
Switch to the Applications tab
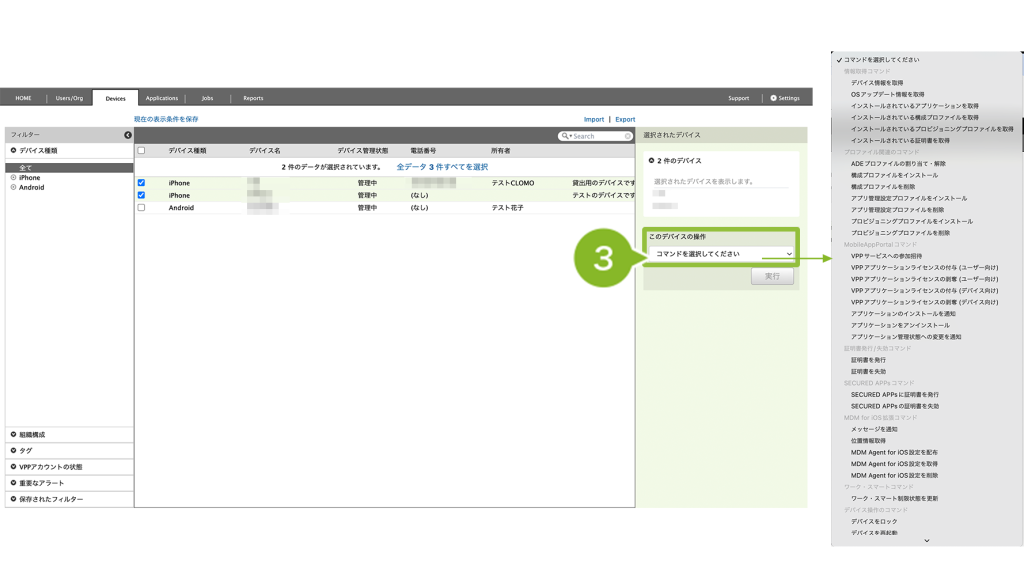(161, 98)
